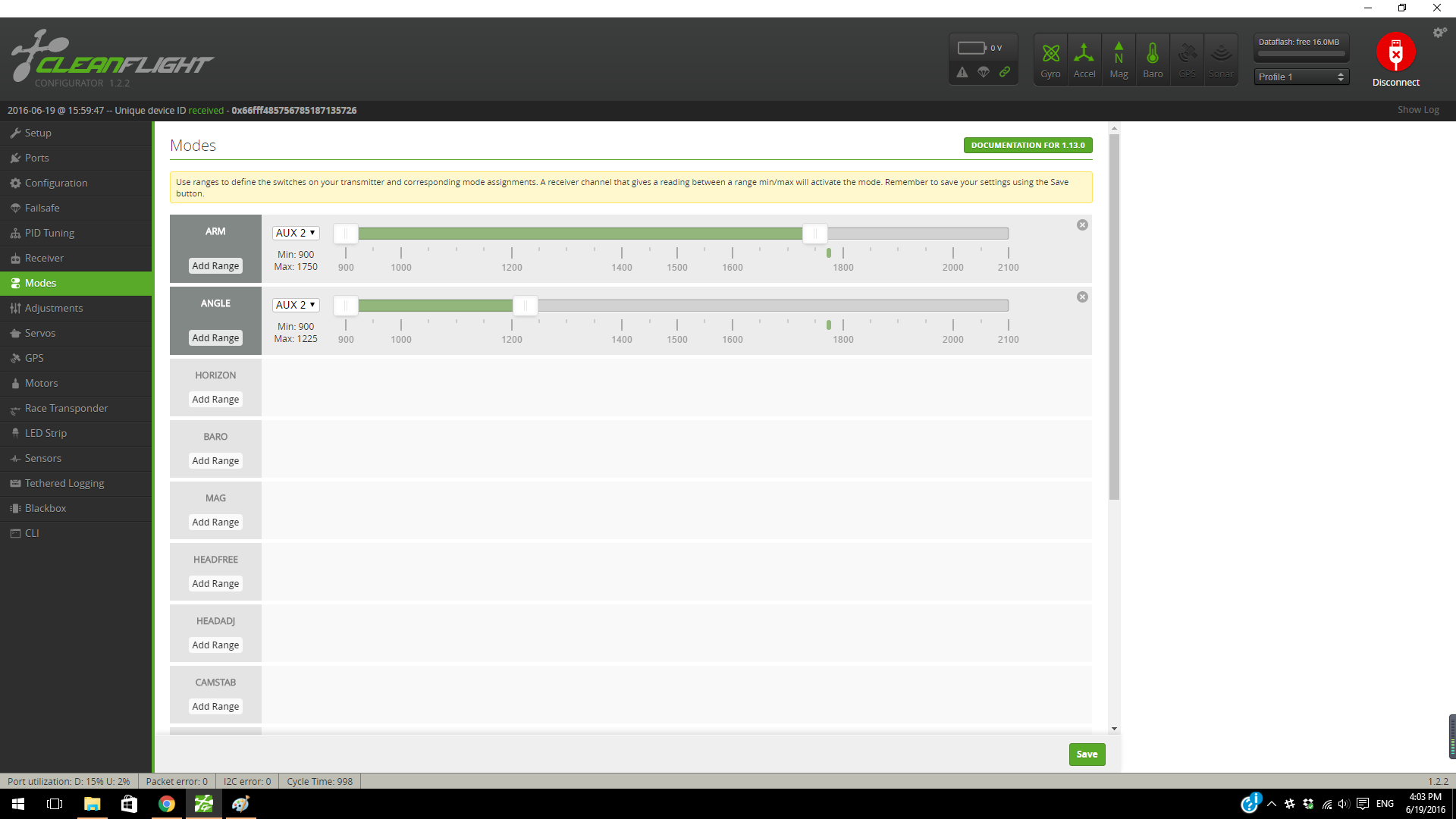Open the Configuration tab
Viewport: 1456px width, 819px height.
coord(76,183)
